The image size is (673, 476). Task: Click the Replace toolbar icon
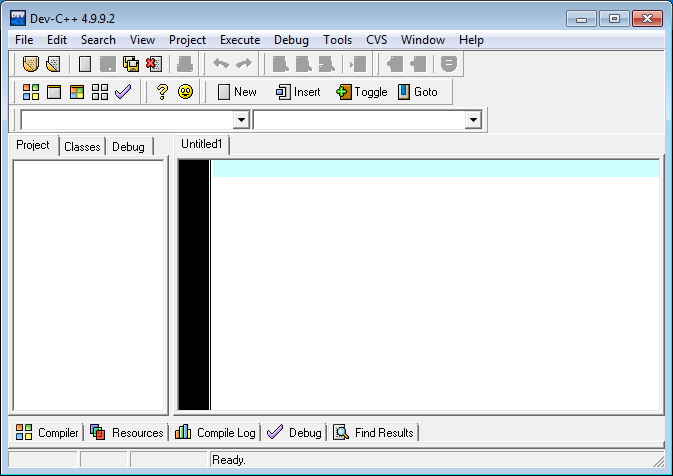click(304, 64)
